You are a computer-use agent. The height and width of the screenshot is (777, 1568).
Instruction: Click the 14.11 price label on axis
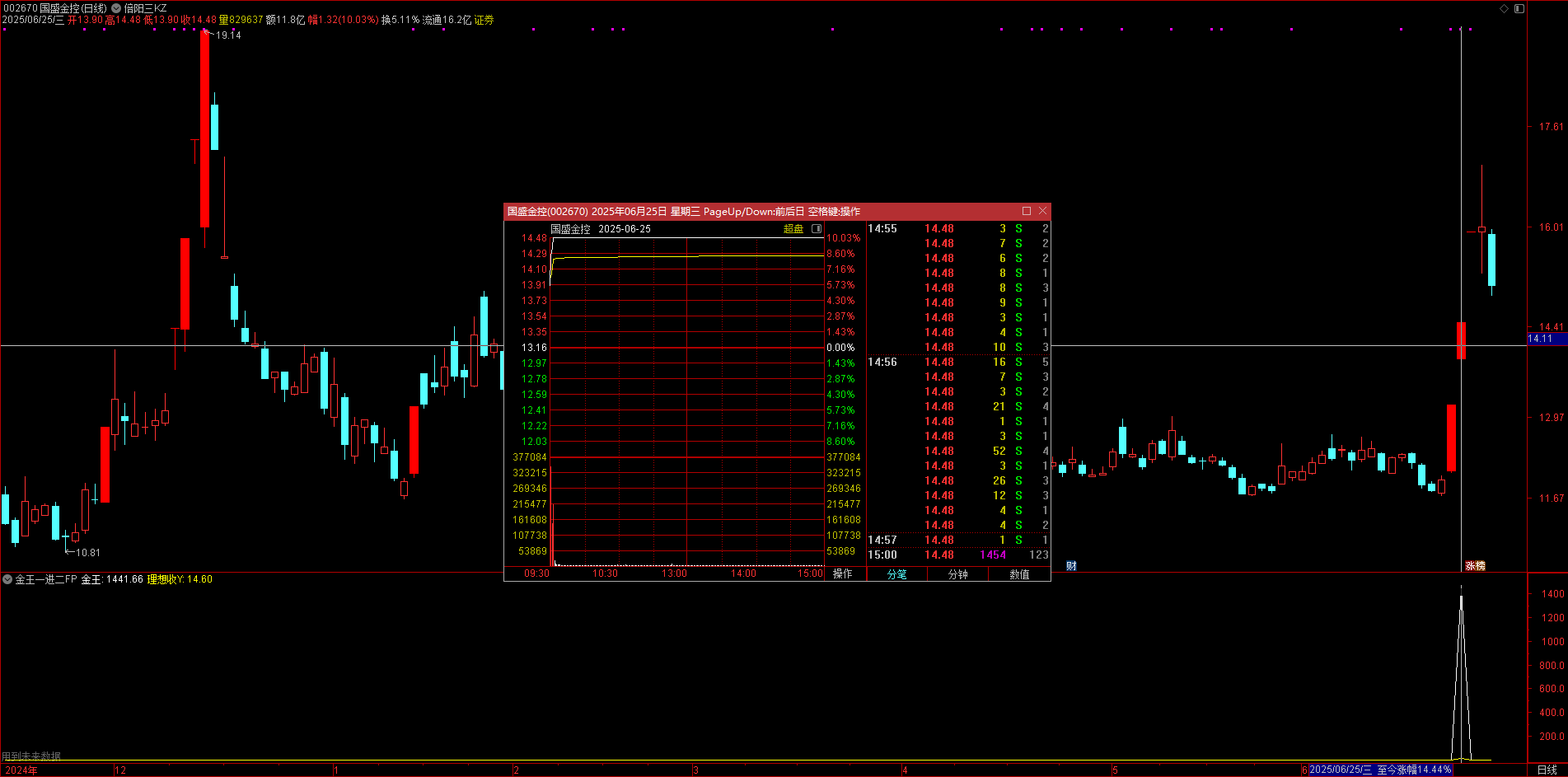[x=1540, y=339]
